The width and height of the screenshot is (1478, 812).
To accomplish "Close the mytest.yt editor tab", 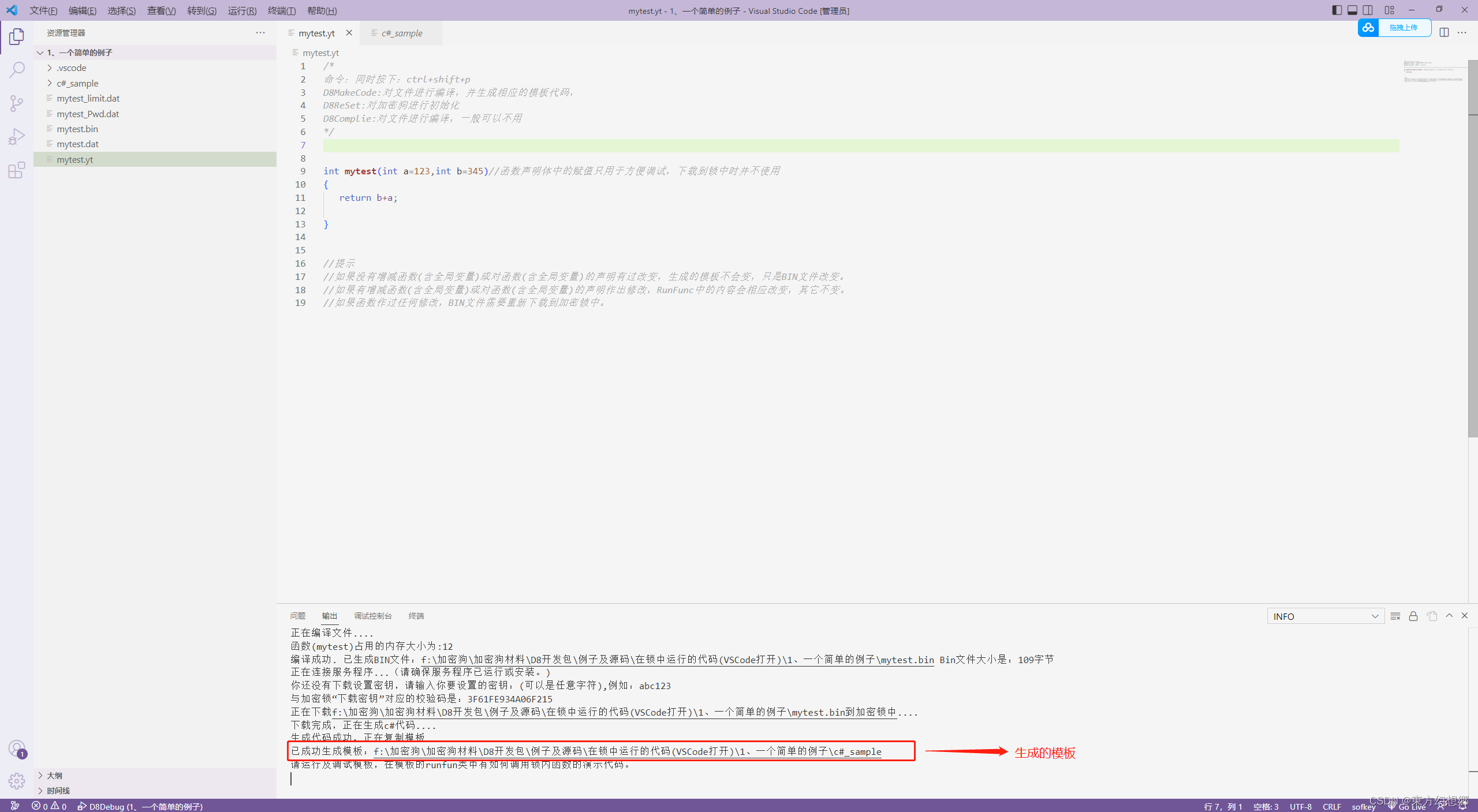I will click(x=349, y=33).
